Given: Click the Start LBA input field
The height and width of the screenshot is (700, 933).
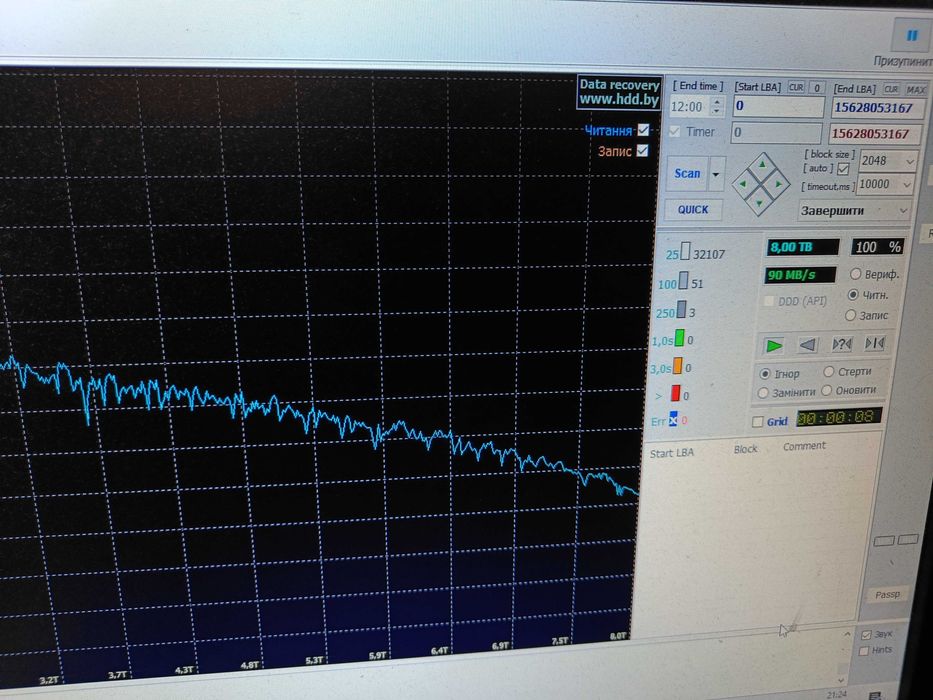Looking at the screenshot, I should (779, 107).
